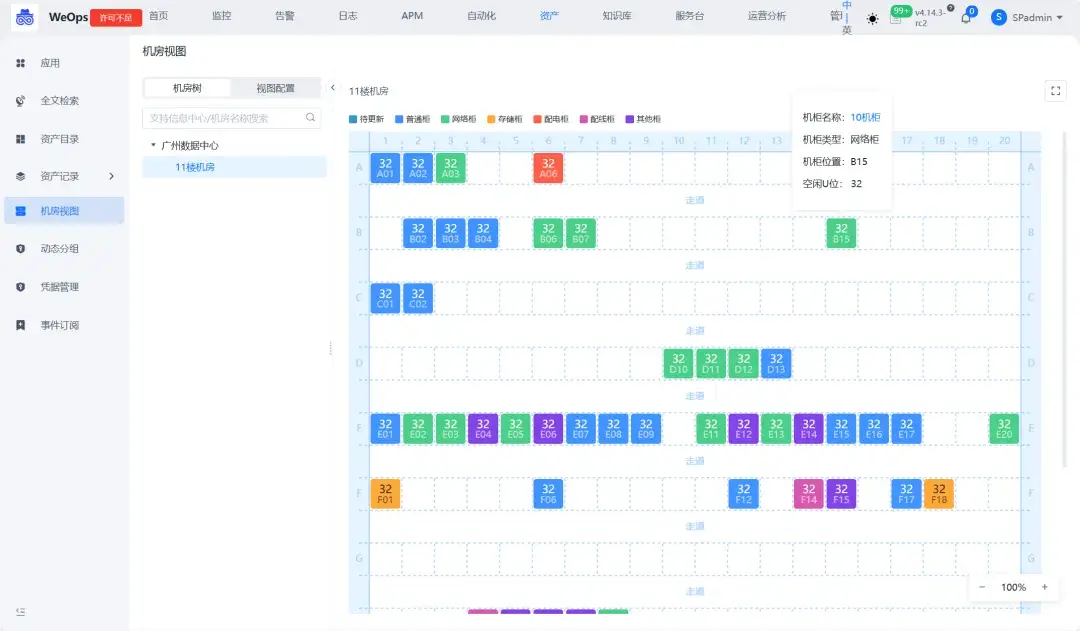
Task: Select cabinet C02
Action: 418,298
